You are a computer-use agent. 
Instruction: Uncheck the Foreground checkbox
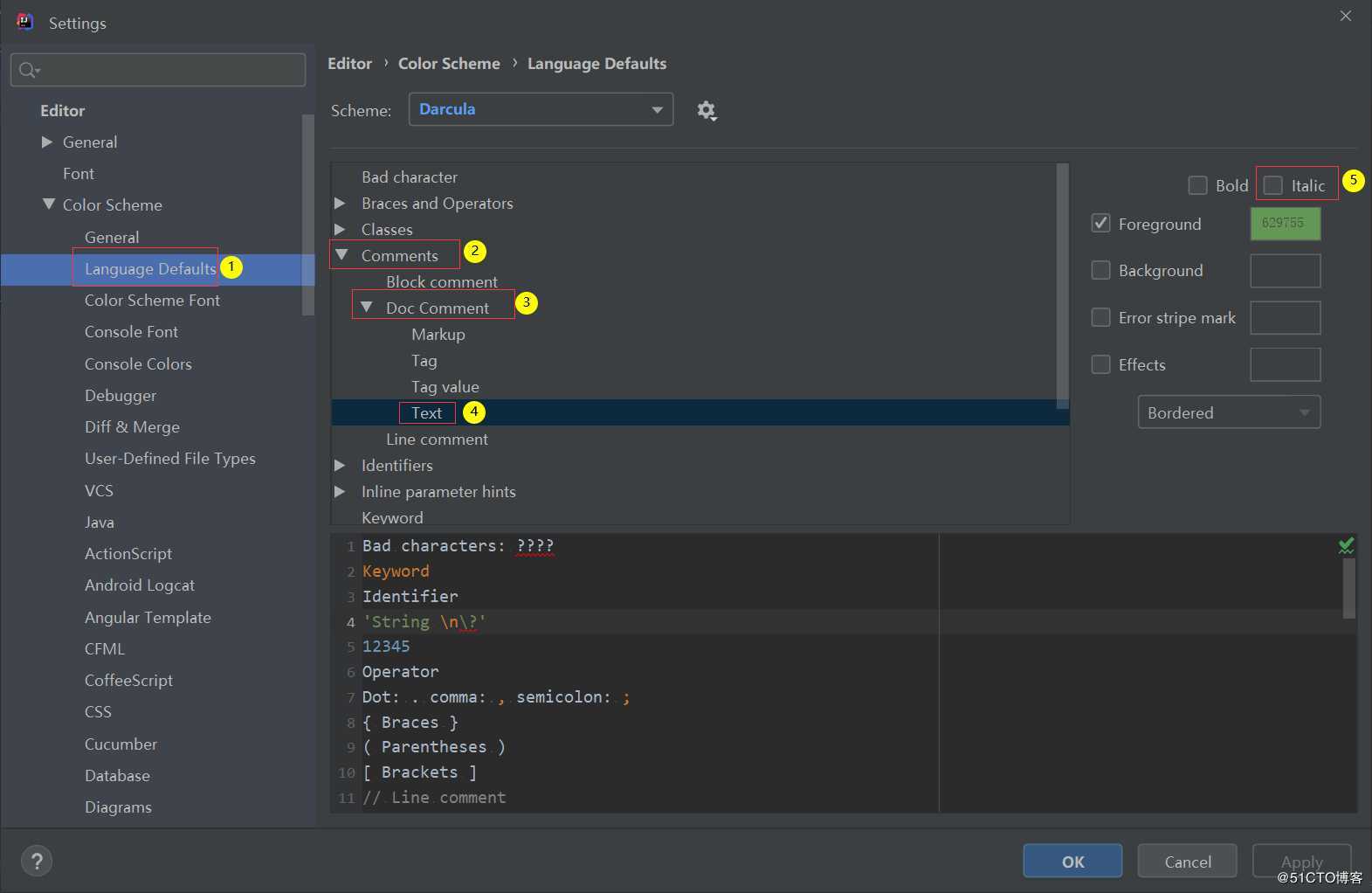click(1101, 224)
